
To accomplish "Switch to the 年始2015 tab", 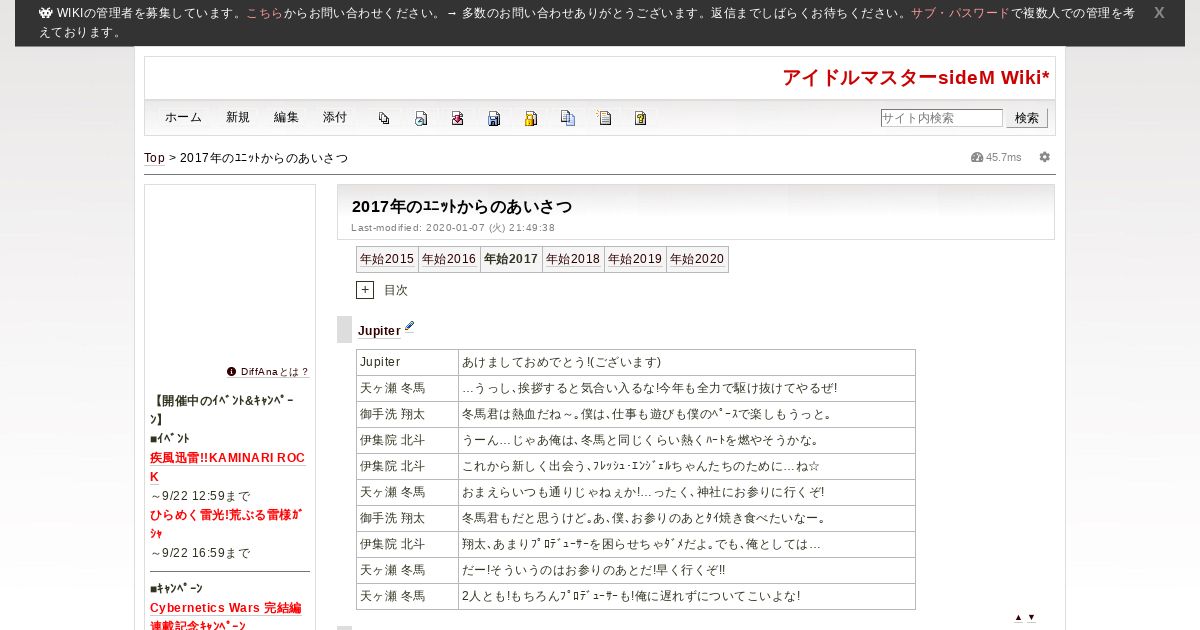I will pyautogui.click(x=387, y=259).
